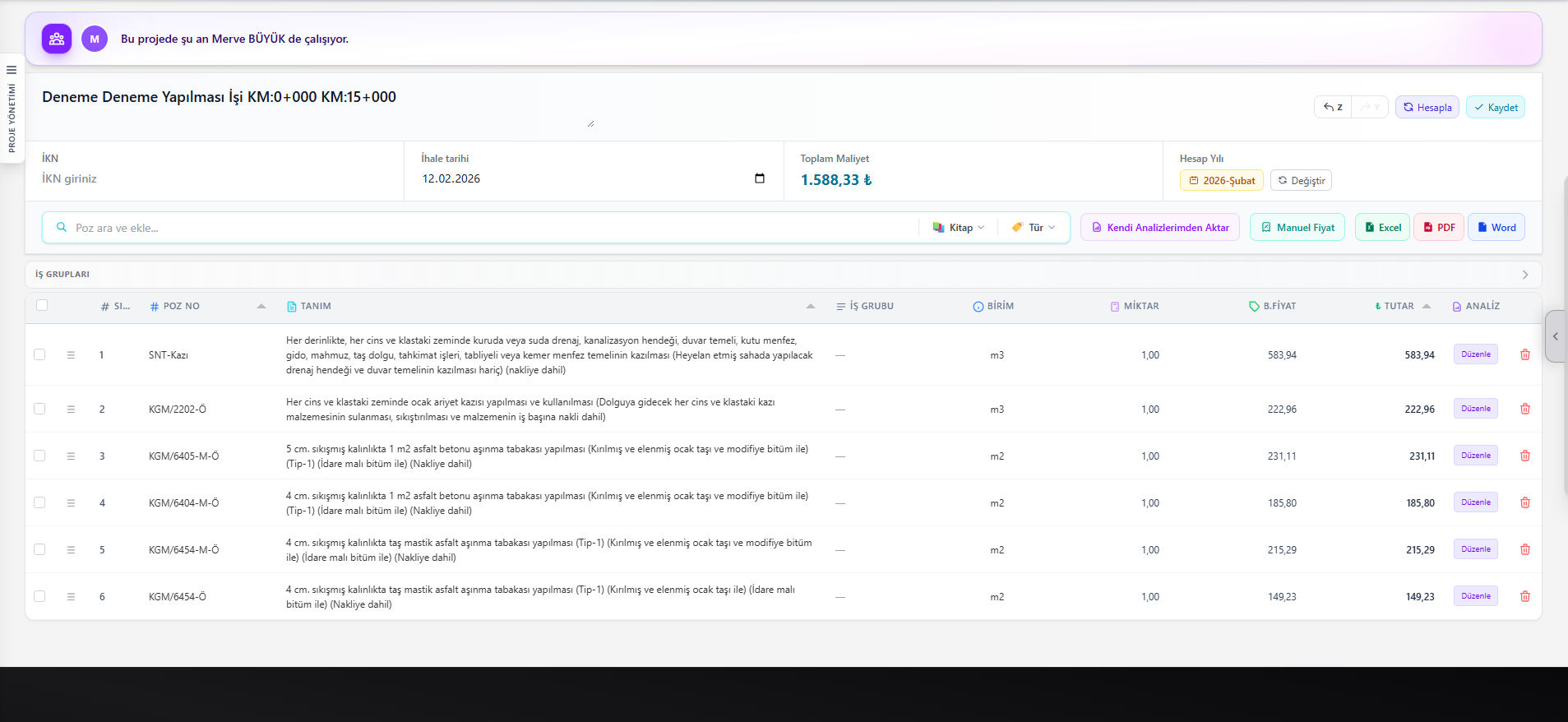Click the undo arrow button

[x=1332, y=107]
